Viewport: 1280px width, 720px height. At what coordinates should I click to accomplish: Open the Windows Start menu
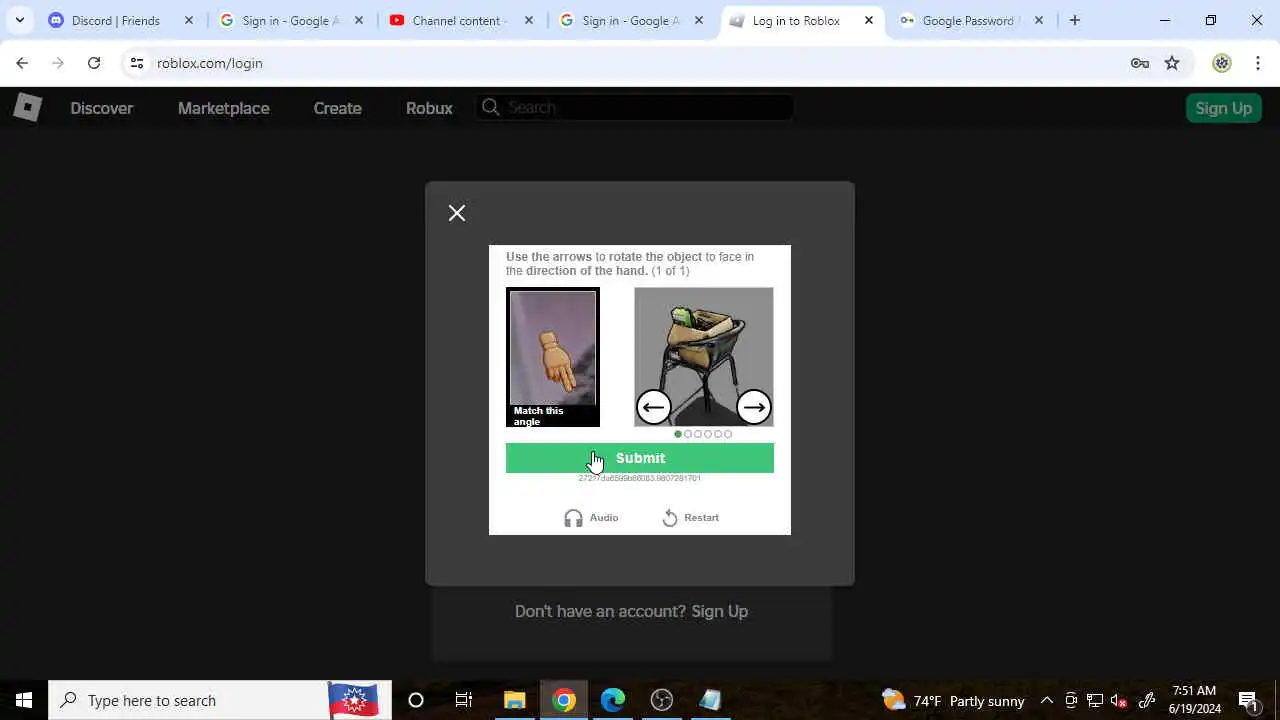(24, 700)
